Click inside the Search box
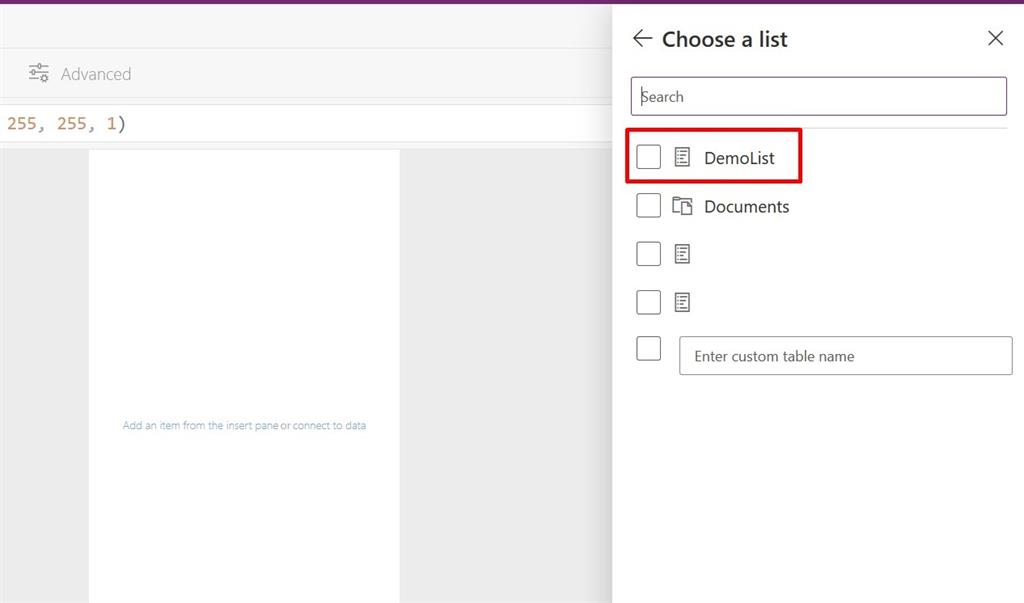Screen dimensions: 1024x603 coord(819,96)
